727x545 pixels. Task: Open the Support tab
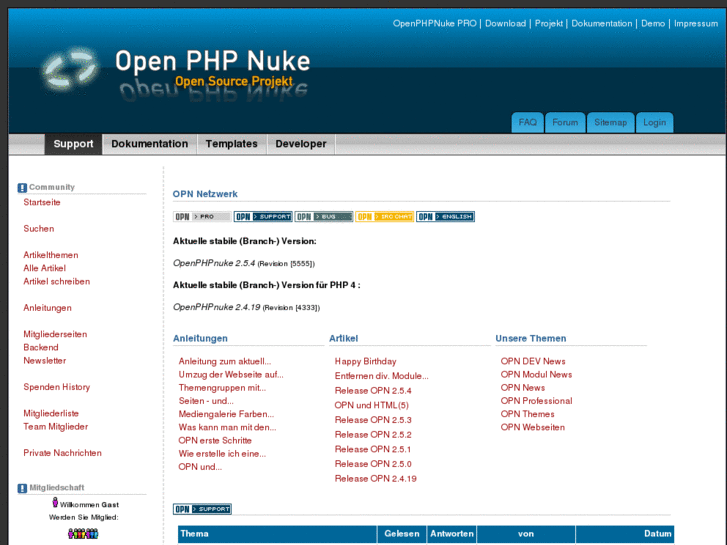tap(73, 144)
